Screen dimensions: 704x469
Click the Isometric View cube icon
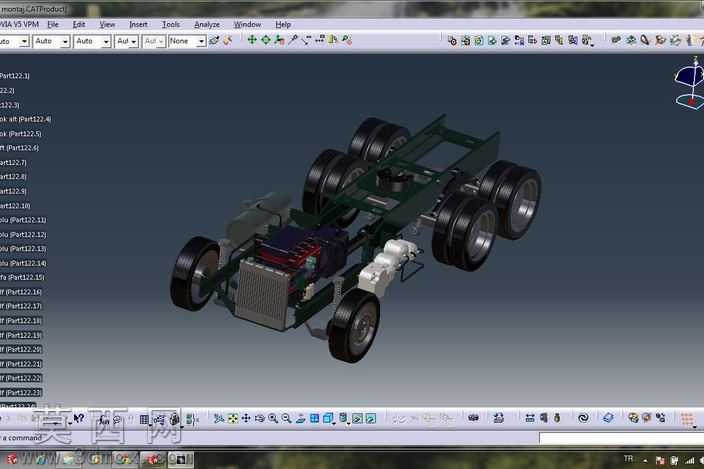328,418
